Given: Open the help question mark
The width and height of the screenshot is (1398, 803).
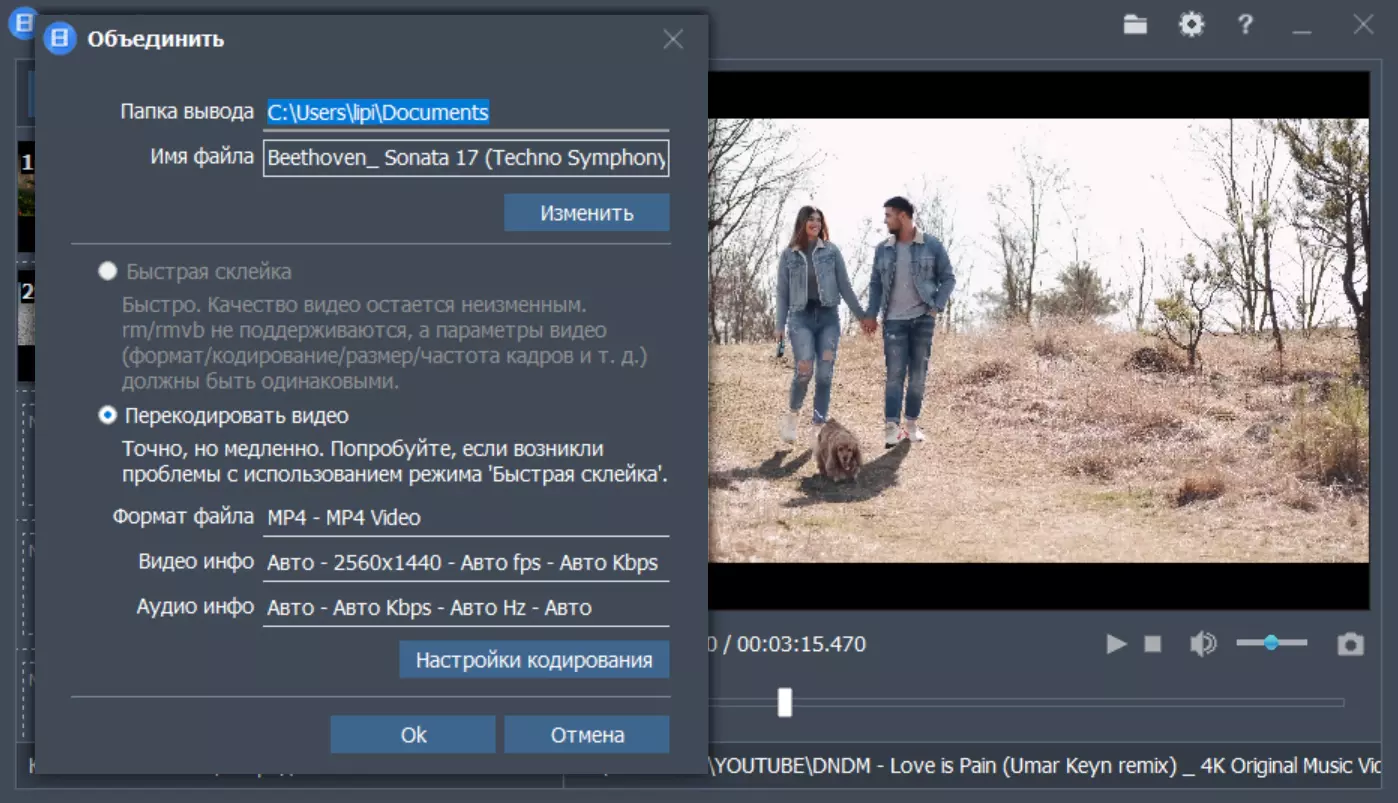Looking at the screenshot, I should [x=1245, y=24].
